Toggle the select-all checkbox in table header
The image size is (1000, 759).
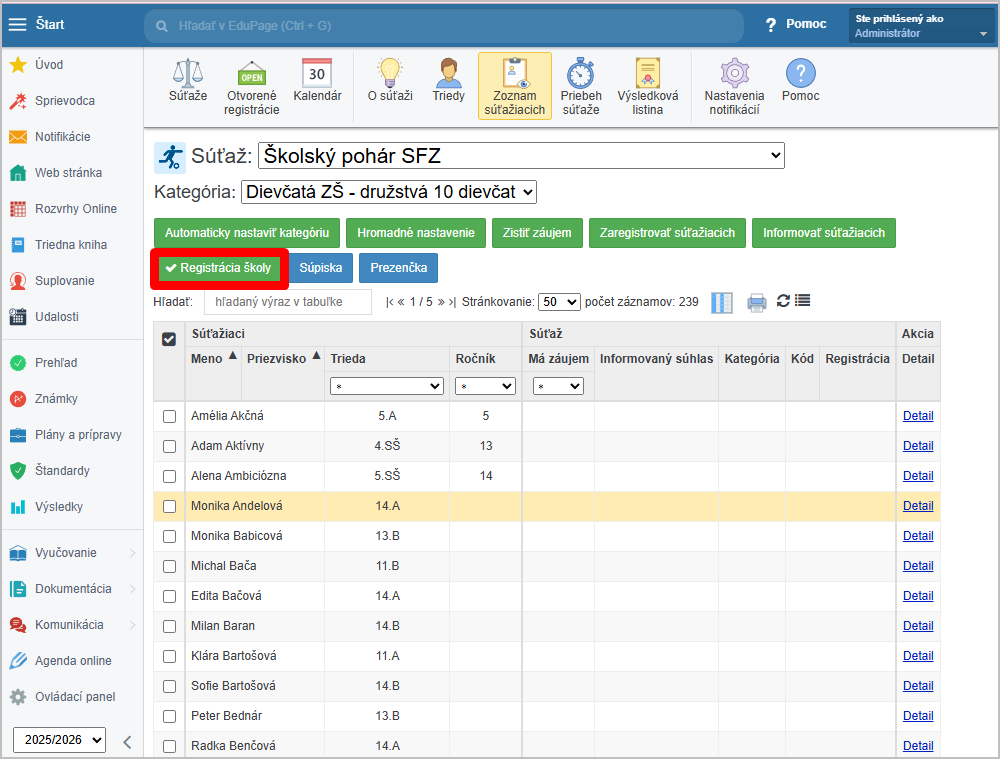(x=169, y=339)
